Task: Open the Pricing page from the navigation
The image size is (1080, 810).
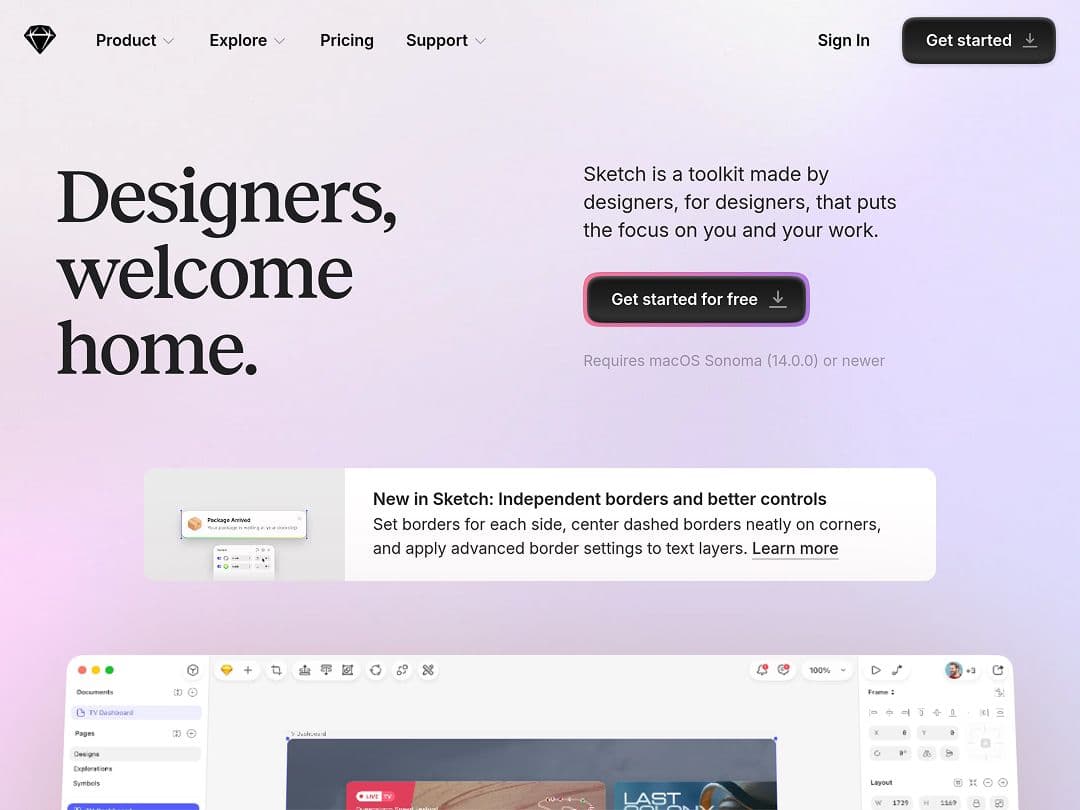Action: coord(346,41)
